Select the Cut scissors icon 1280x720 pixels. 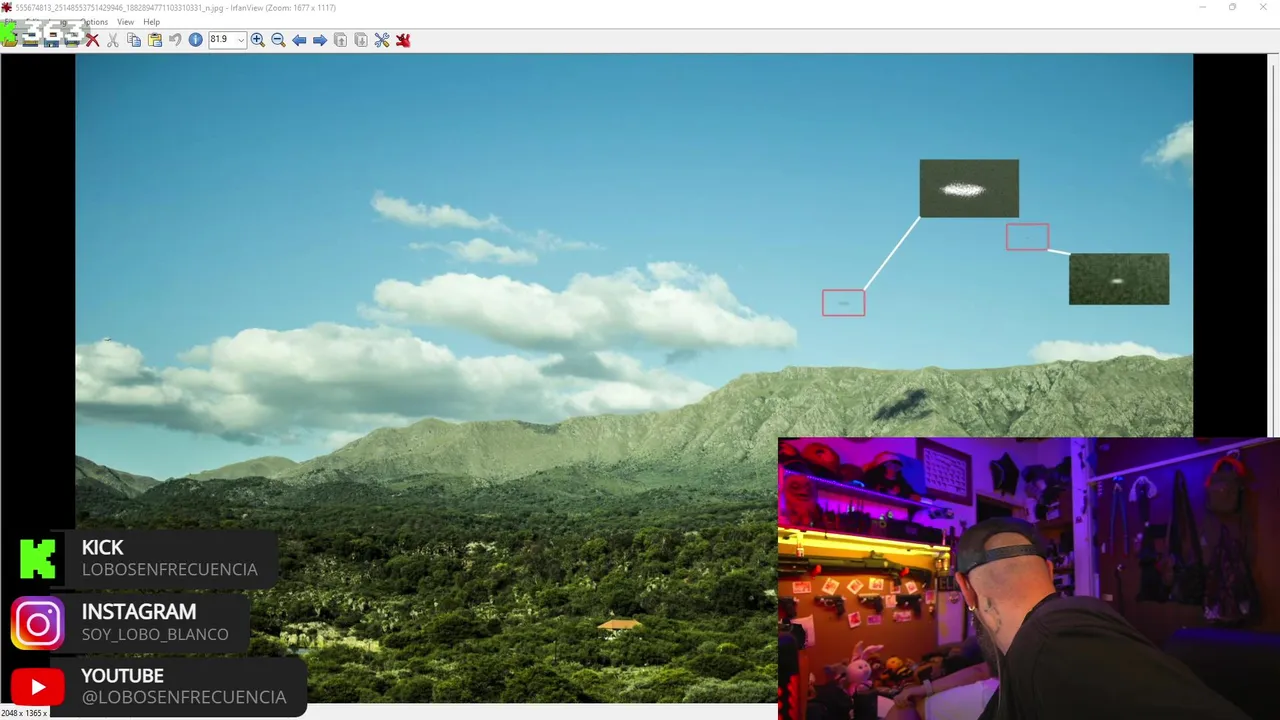[x=113, y=40]
